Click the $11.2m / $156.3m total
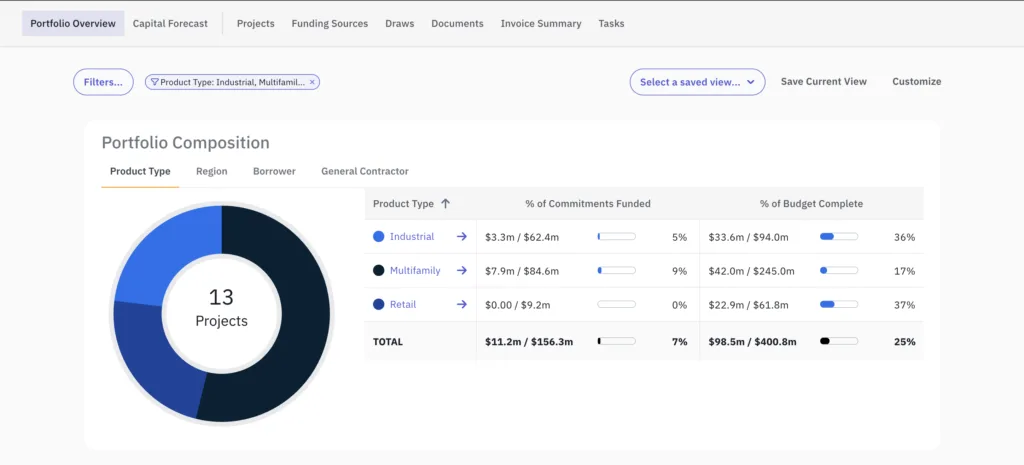This screenshot has width=1024, height=465. [529, 342]
